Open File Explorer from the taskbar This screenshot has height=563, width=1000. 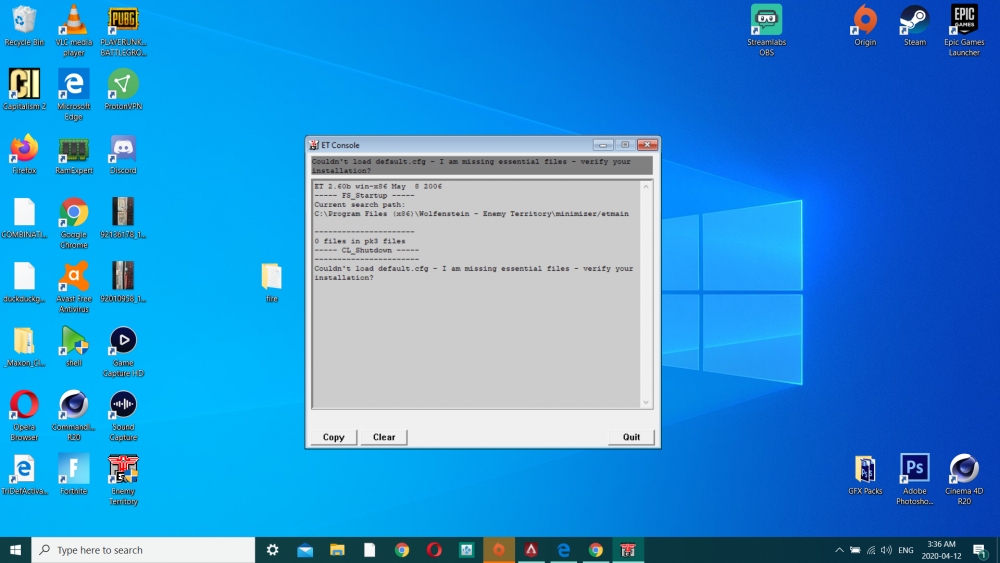pos(337,550)
